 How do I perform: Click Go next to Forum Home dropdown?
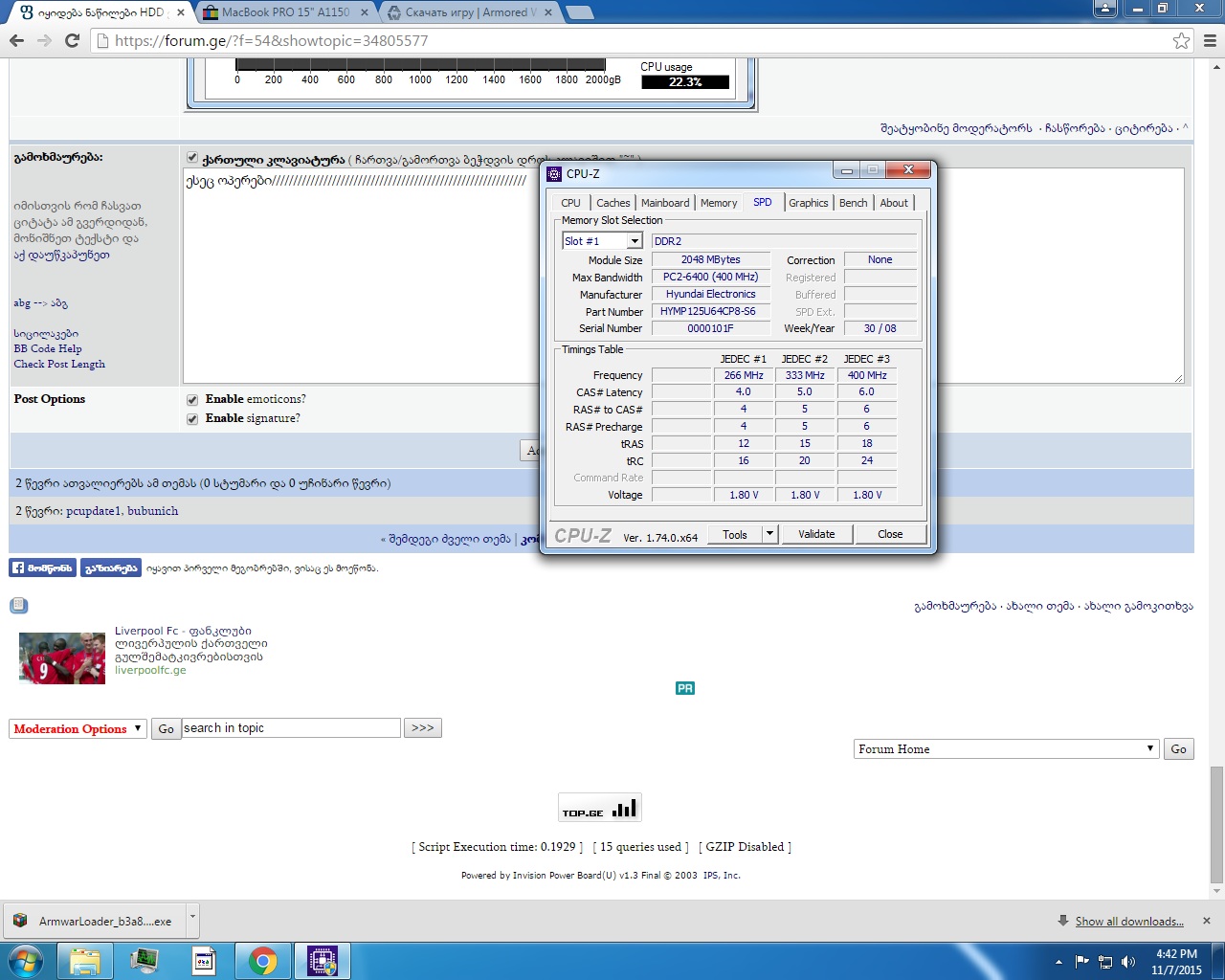point(1178,749)
